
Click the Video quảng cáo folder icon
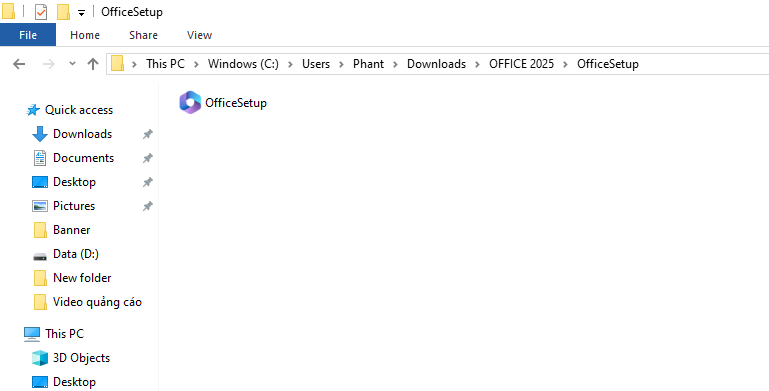coord(40,302)
